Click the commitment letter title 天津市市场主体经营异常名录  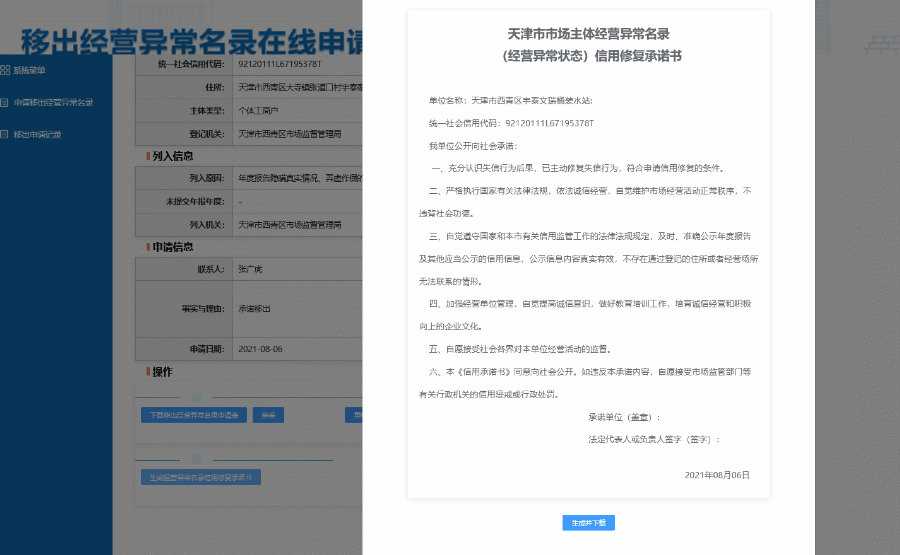tap(588, 34)
